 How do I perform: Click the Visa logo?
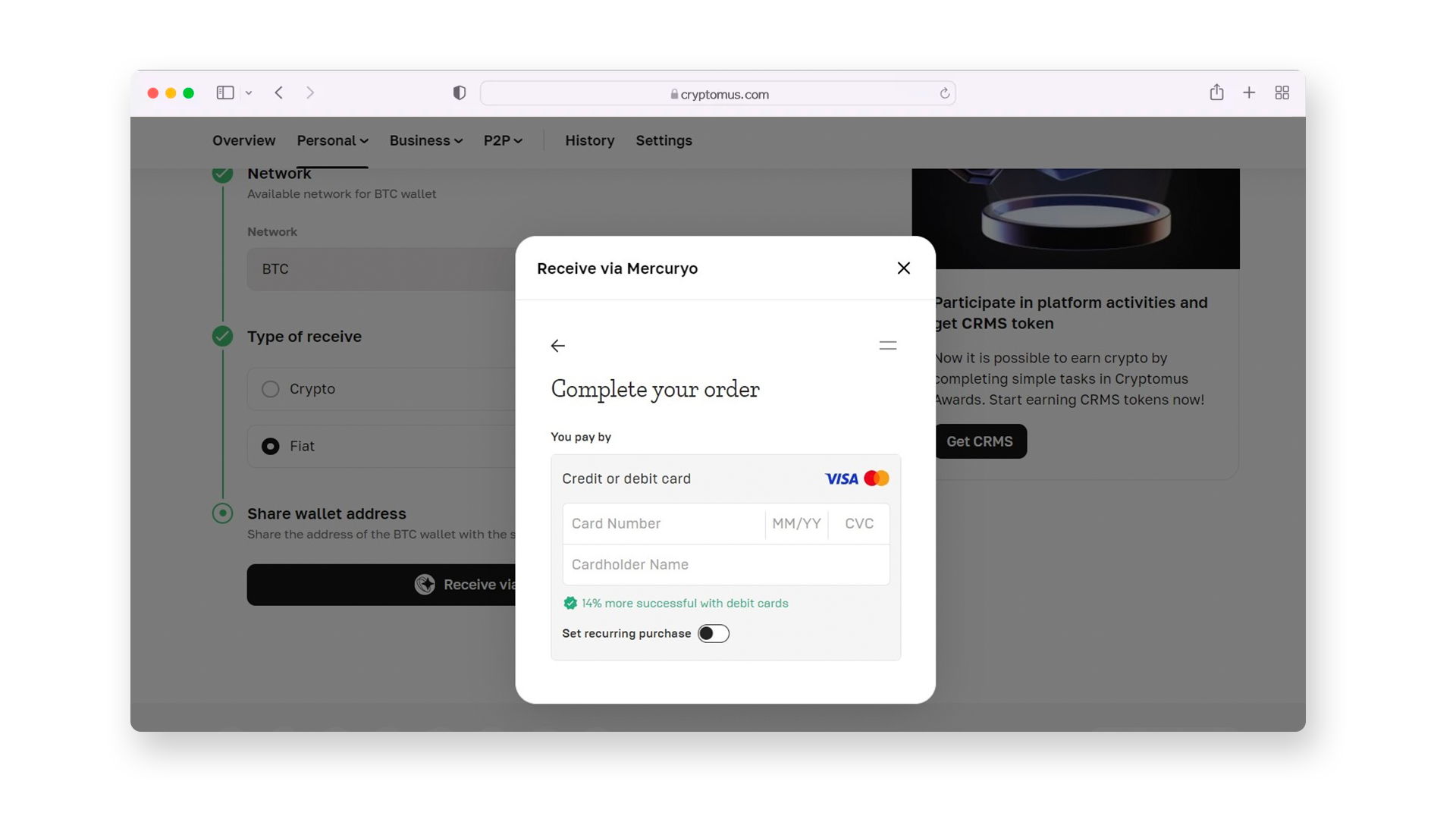pos(841,479)
